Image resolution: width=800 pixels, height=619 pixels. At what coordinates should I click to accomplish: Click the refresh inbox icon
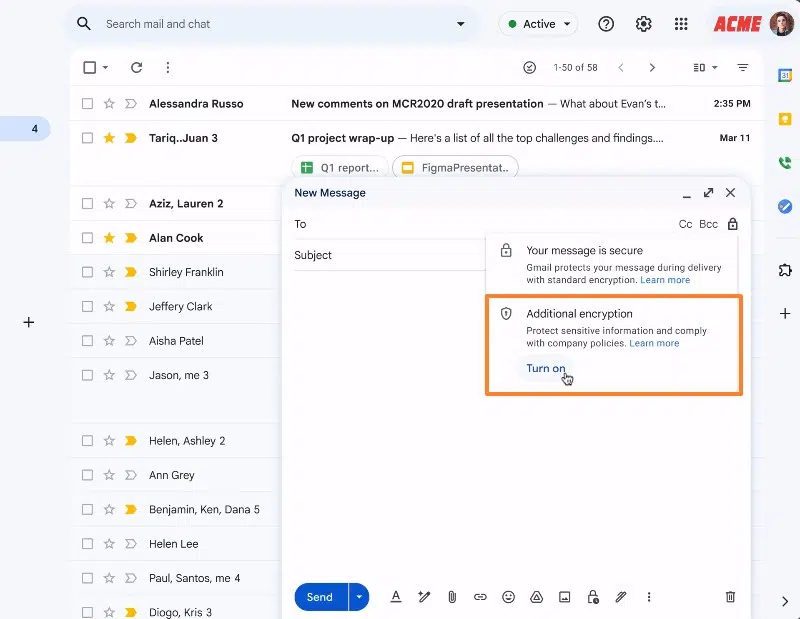tap(137, 68)
